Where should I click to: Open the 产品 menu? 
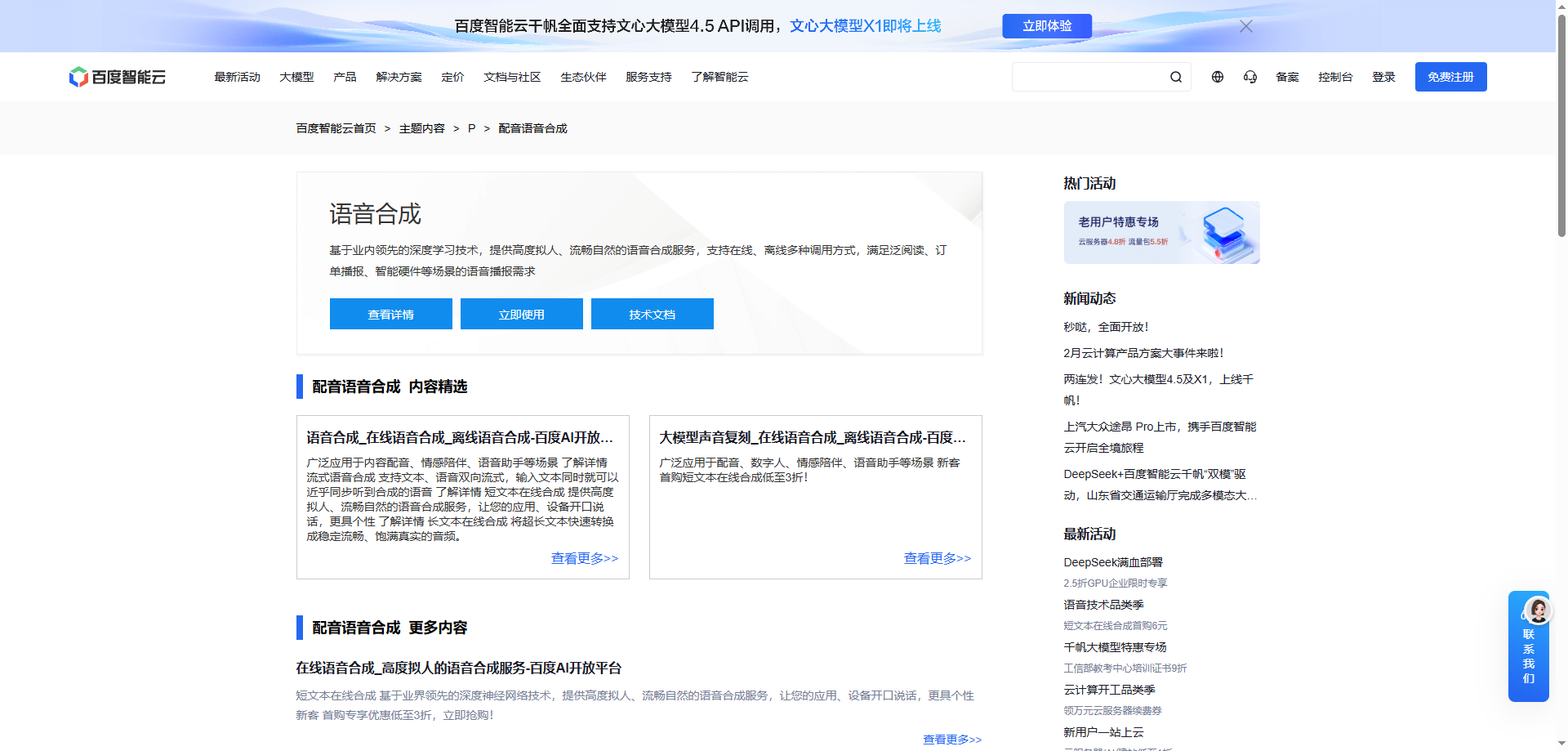click(x=345, y=77)
